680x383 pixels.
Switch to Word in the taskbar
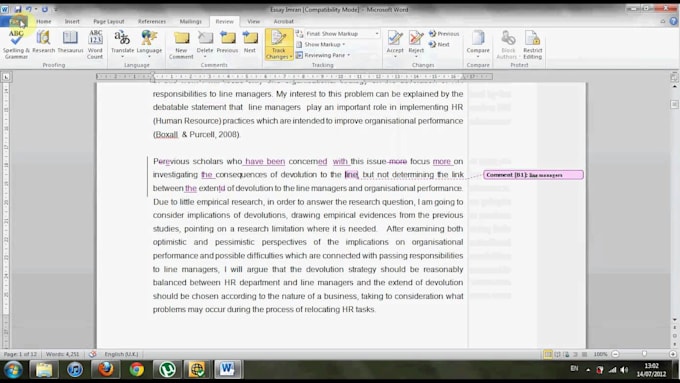coord(227,370)
